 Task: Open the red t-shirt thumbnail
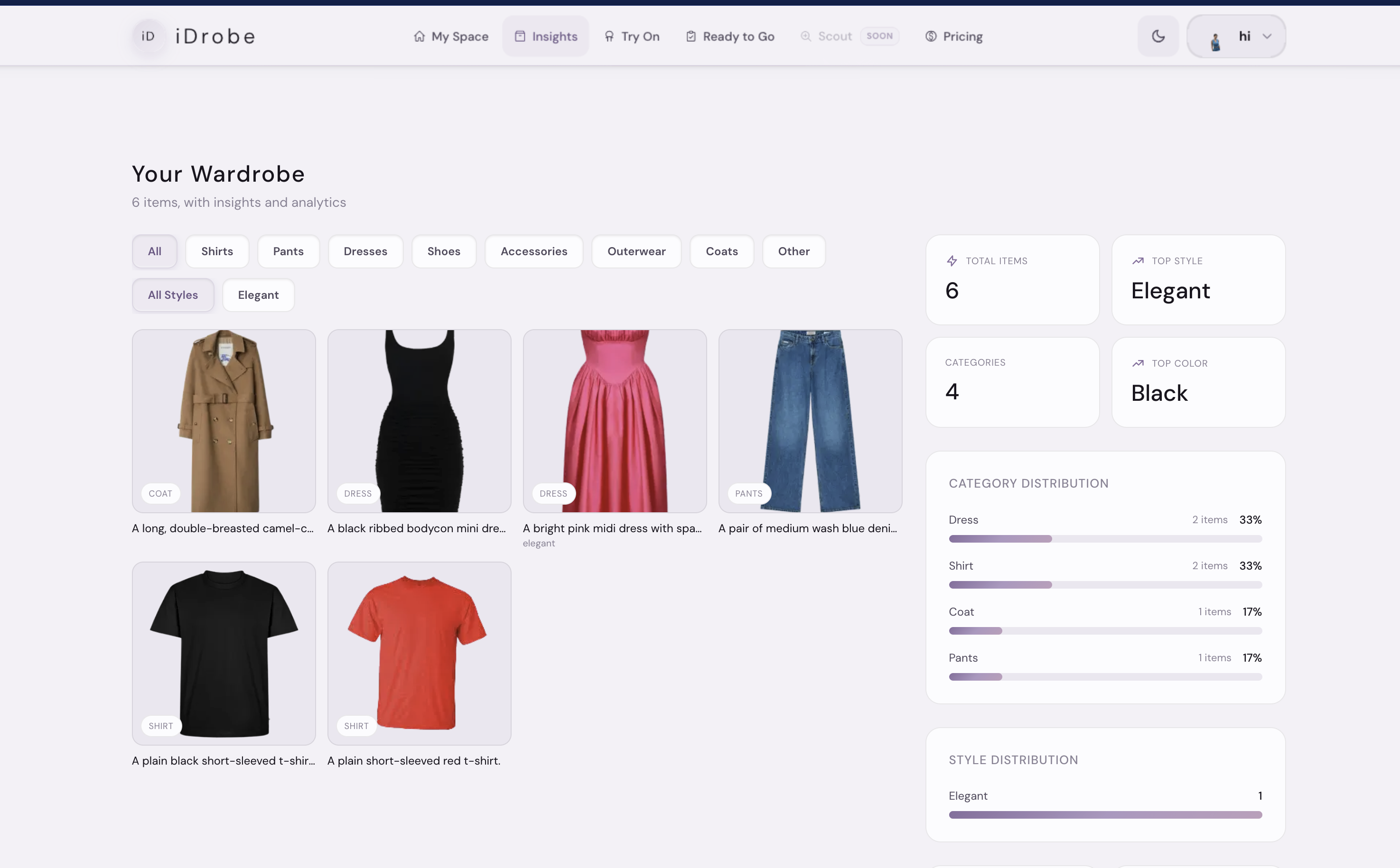point(419,653)
